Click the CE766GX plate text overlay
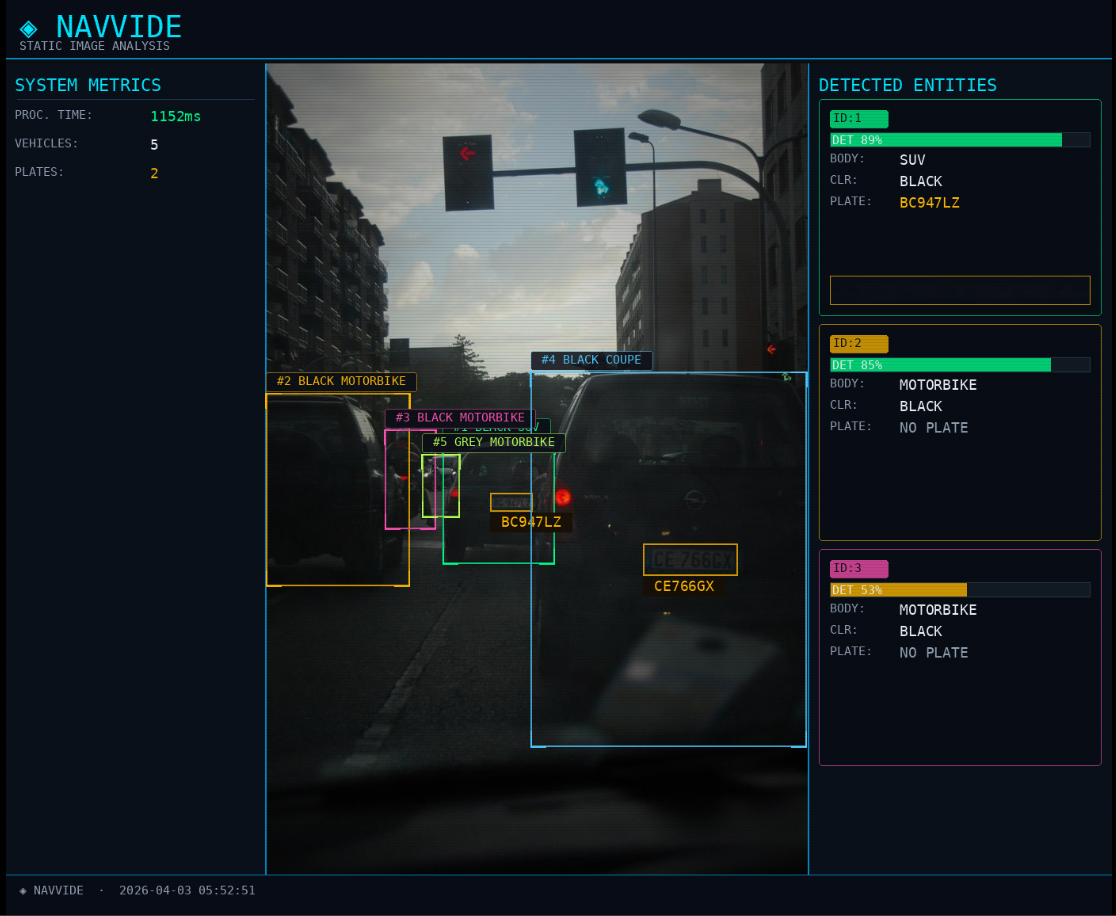 pos(684,586)
